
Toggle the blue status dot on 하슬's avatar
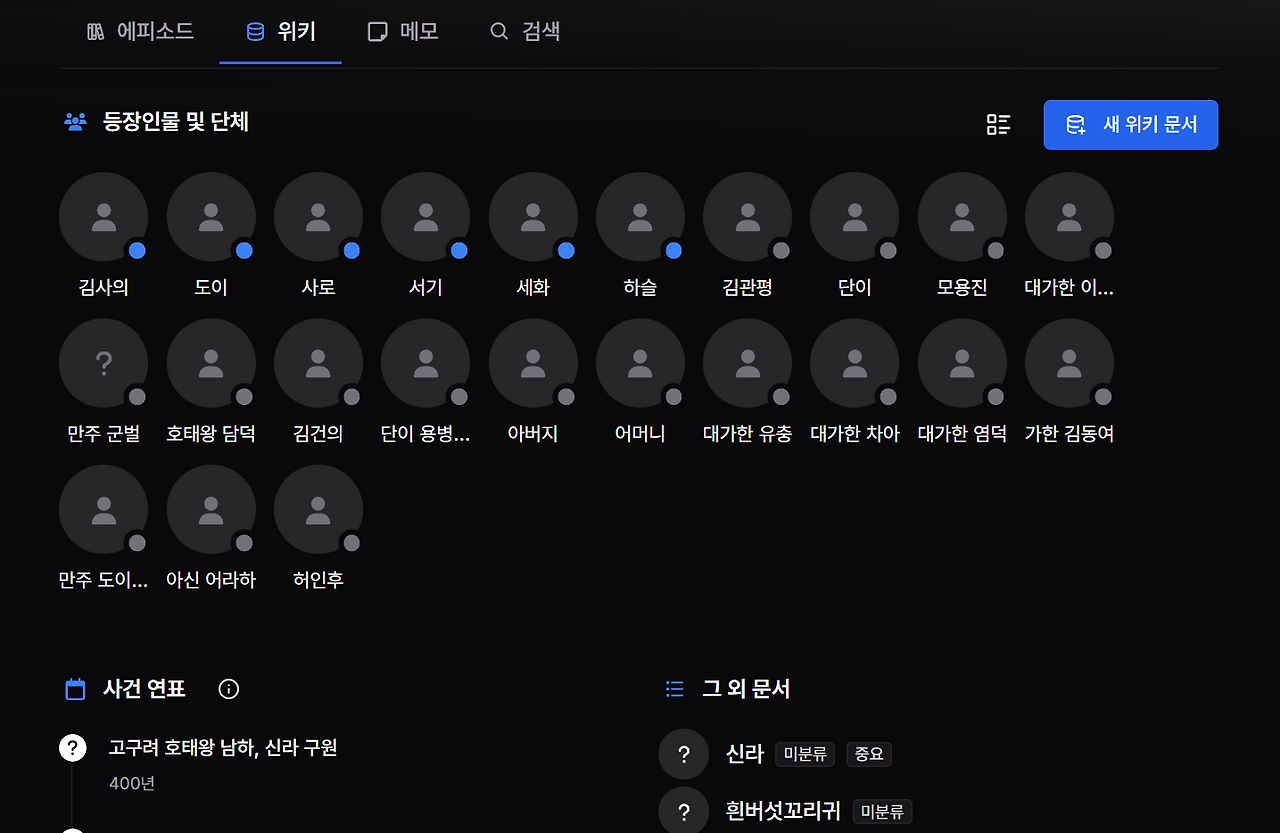click(x=673, y=249)
